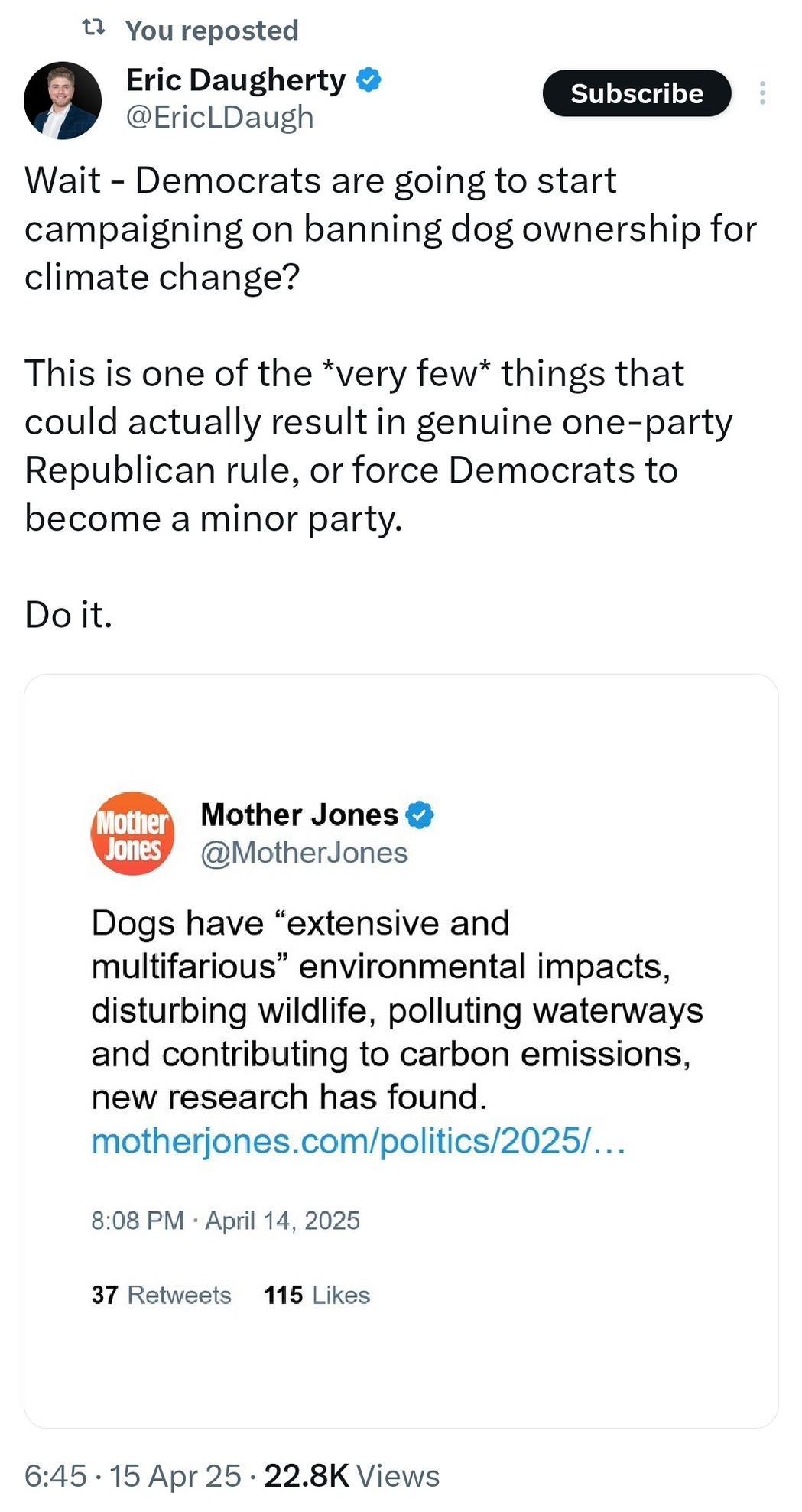Viewport: 802px width, 1512px height.
Task: Click the 8:08 PM April 14 timestamp
Action: (x=225, y=1221)
